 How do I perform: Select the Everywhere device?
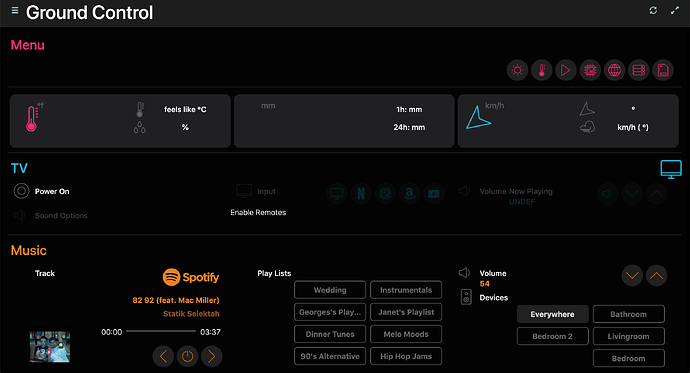[553, 314]
